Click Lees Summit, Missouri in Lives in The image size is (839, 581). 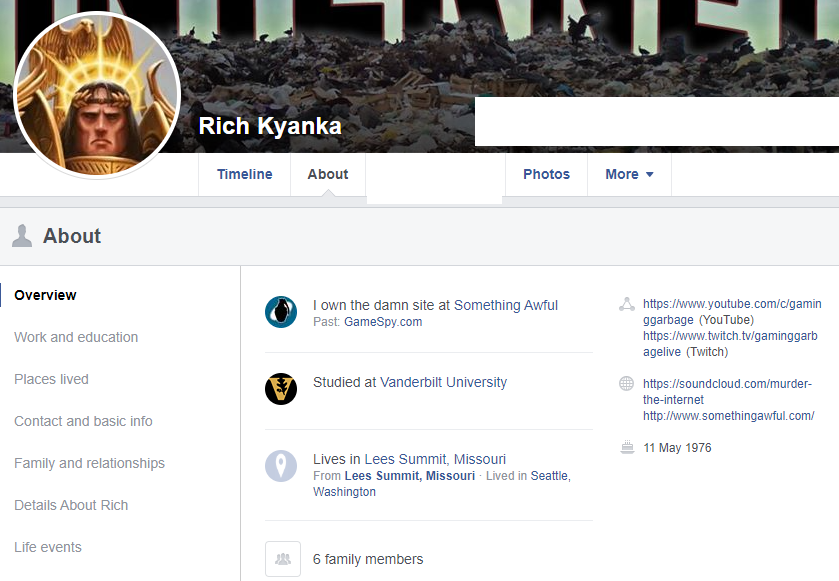(435, 460)
